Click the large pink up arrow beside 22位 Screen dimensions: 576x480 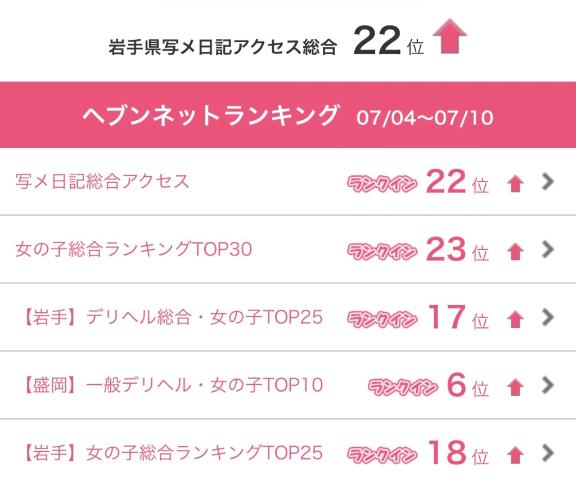click(450, 36)
